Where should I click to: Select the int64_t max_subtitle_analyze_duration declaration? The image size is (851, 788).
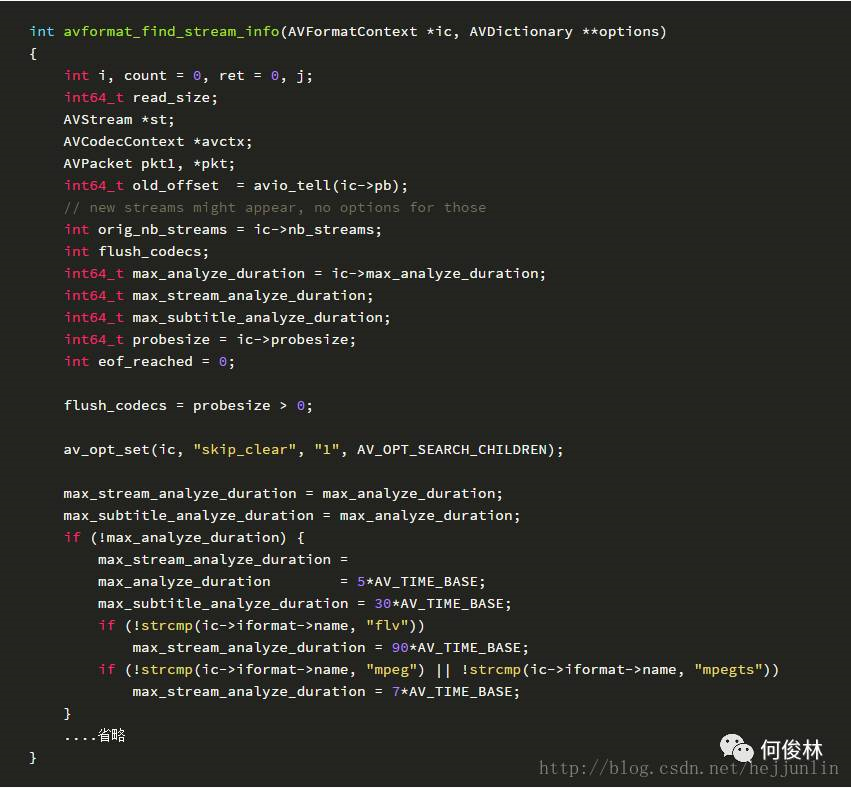tap(227, 317)
